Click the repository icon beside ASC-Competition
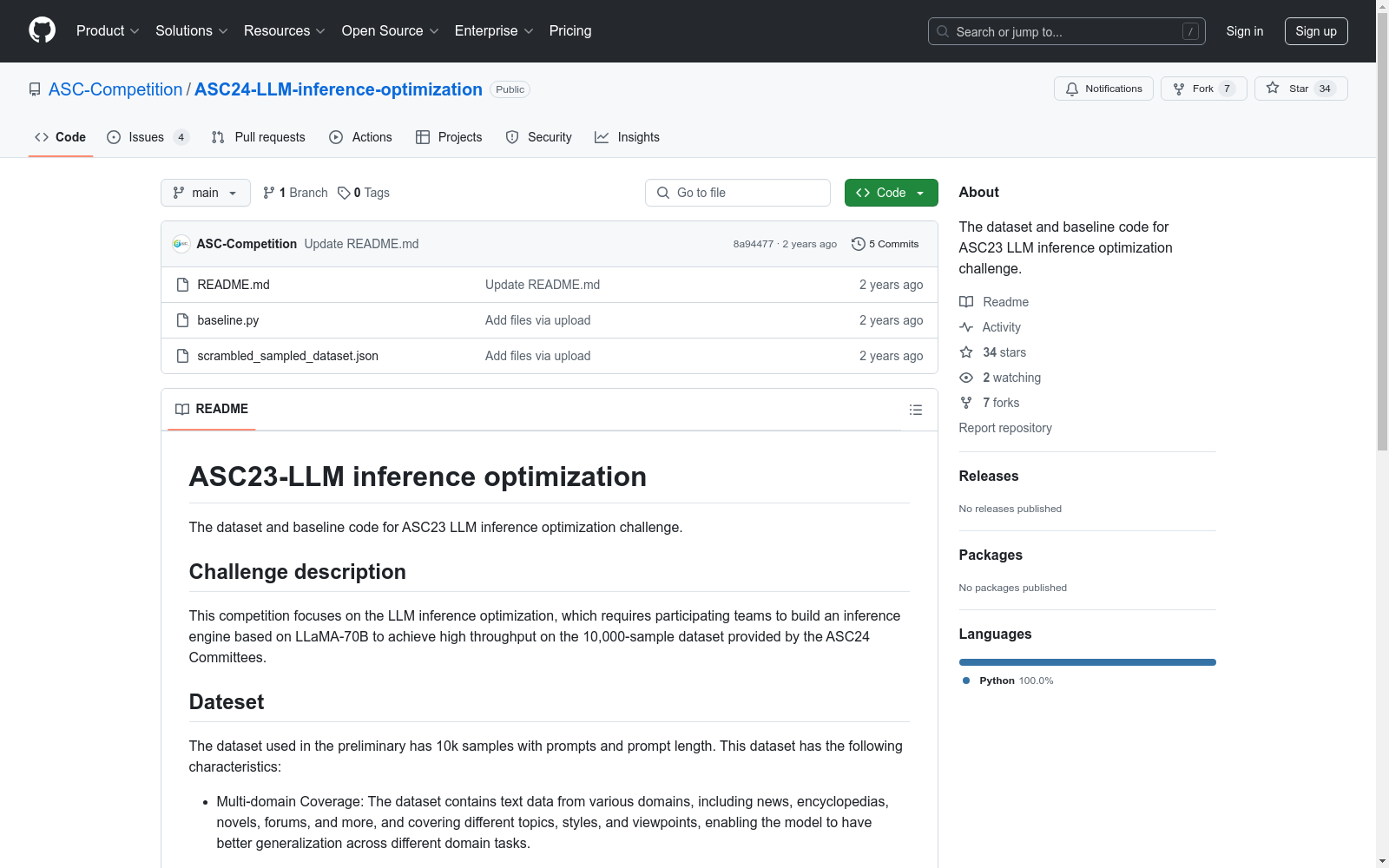Screen dimensions: 1389x868 click(35, 89)
